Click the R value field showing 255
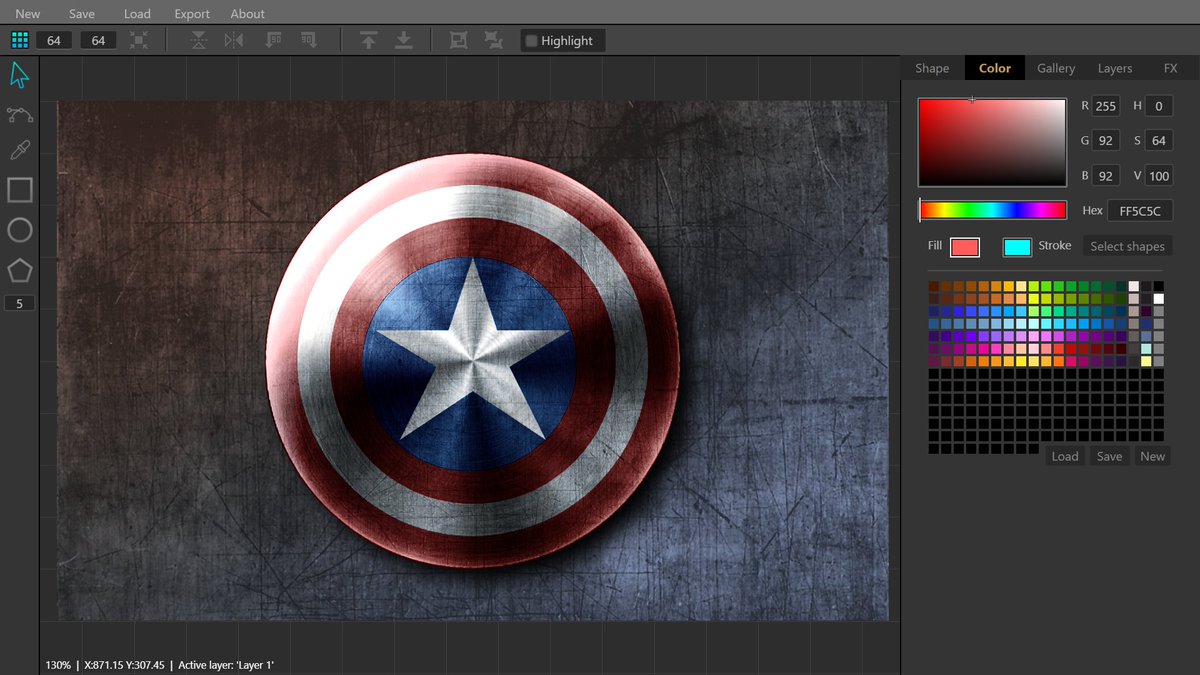 (1105, 106)
